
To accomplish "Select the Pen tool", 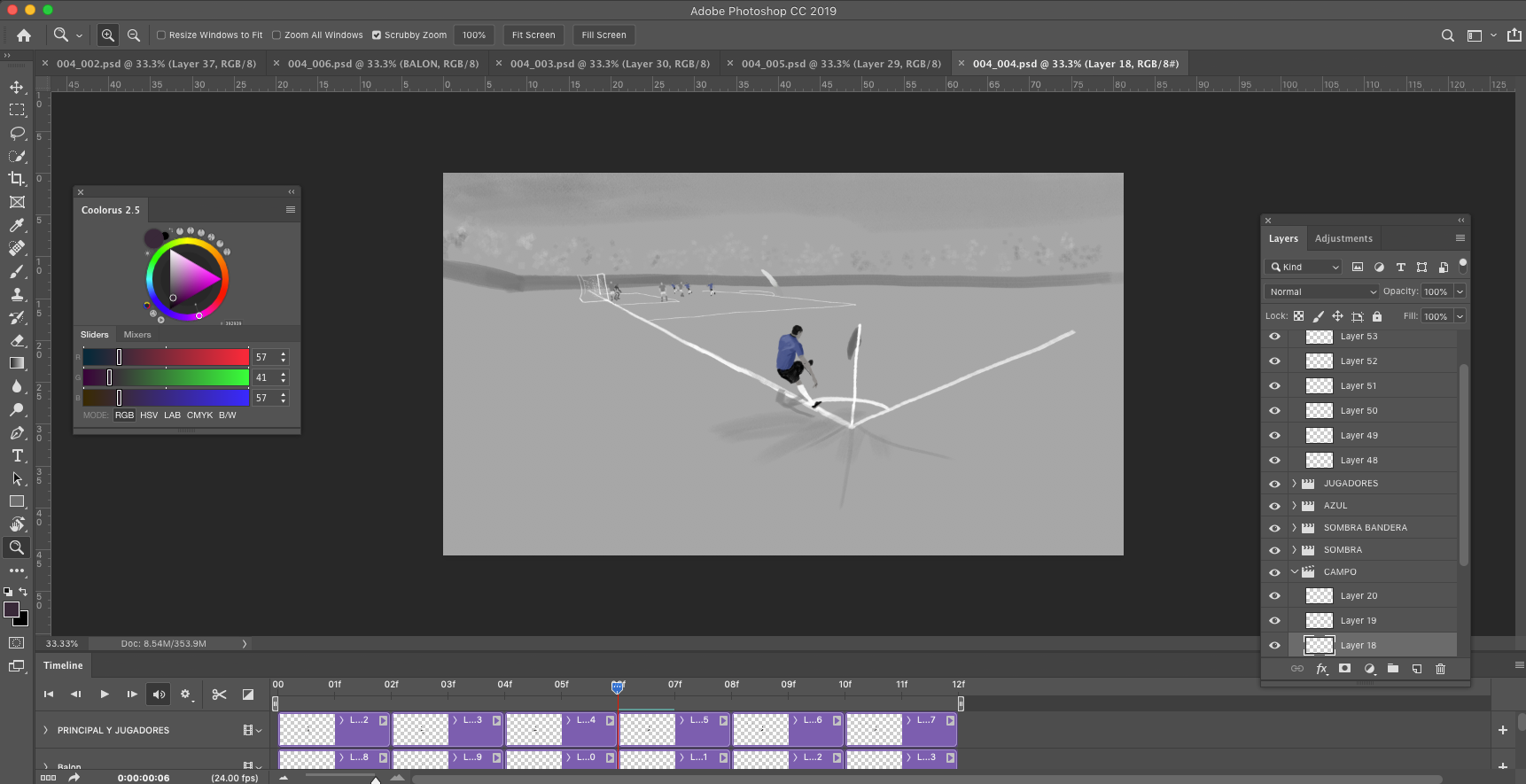I will [x=17, y=432].
